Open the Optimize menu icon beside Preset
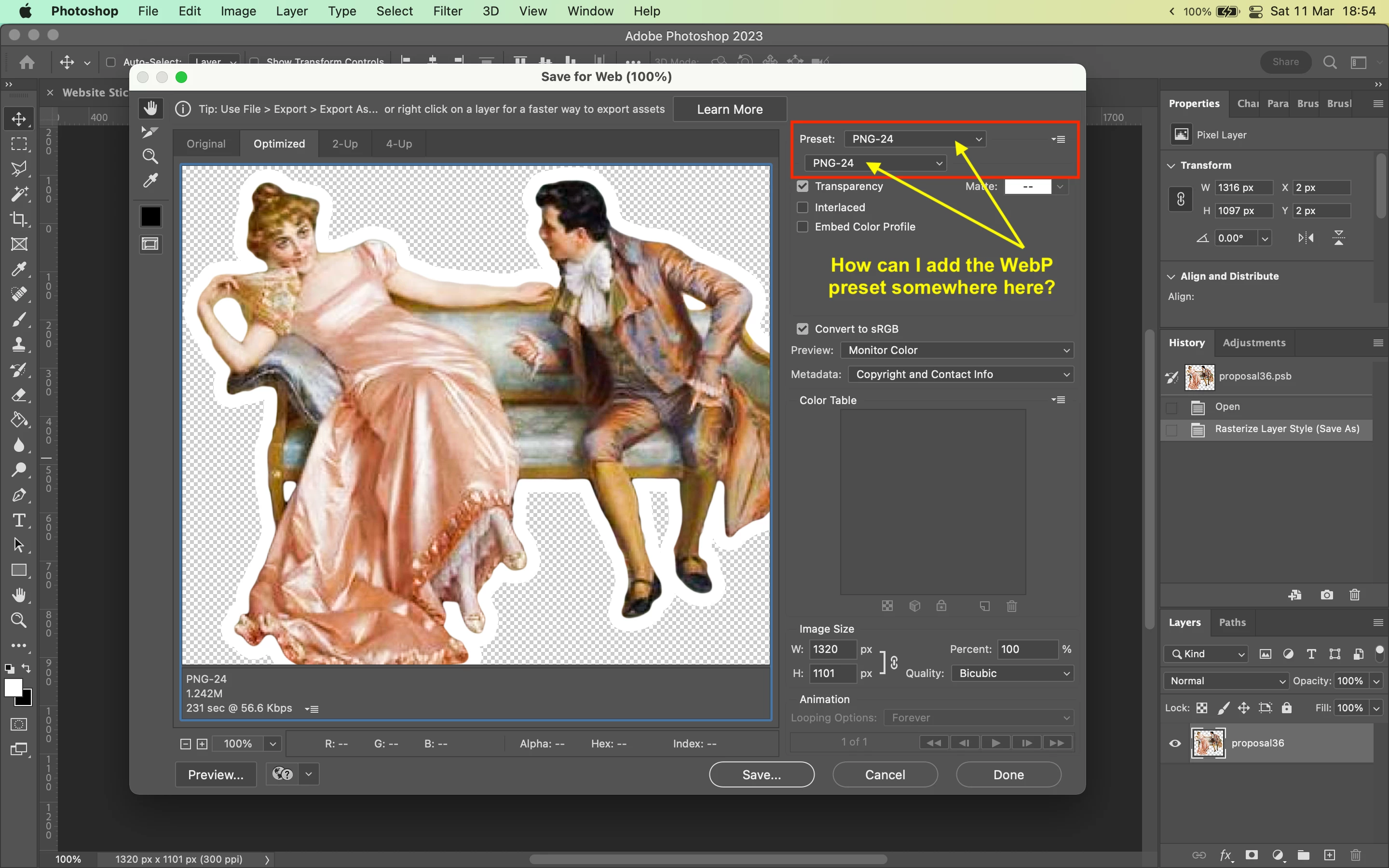This screenshot has height=868, width=1389. (1059, 139)
